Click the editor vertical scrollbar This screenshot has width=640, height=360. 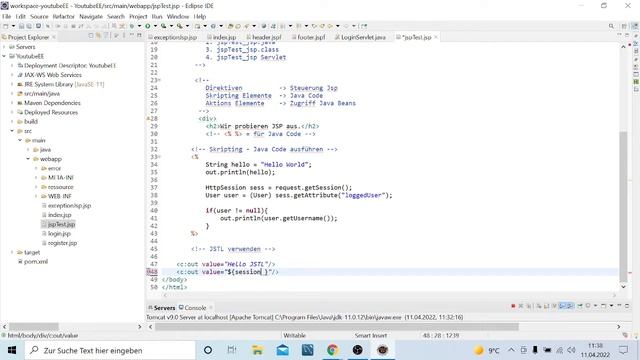point(623,206)
